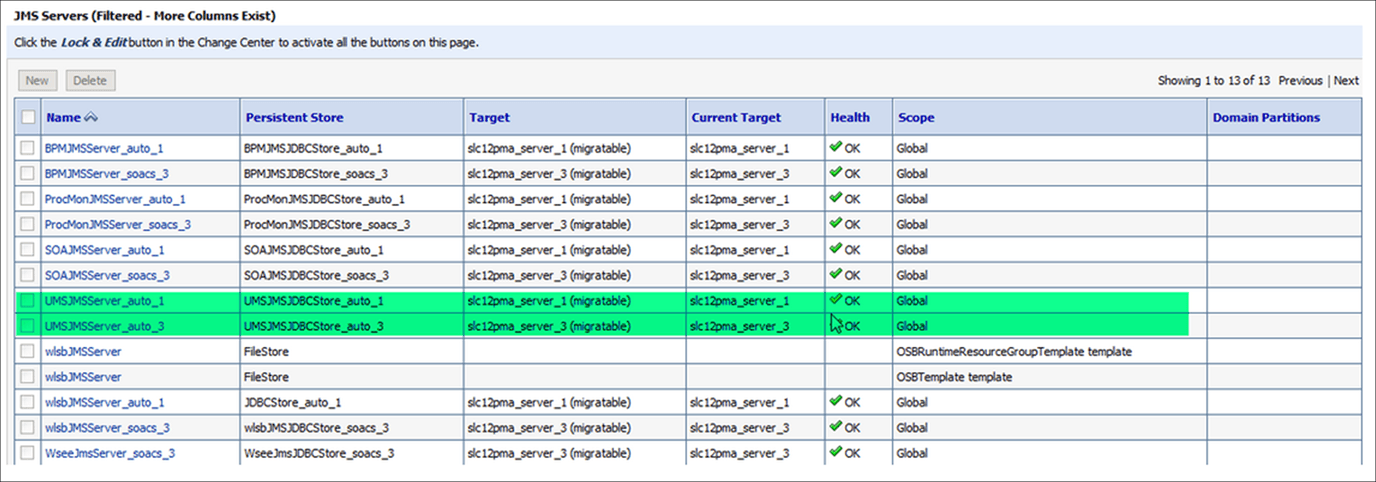Click green health checkmark for BPMJMSServer_auto_1

(x=836, y=147)
